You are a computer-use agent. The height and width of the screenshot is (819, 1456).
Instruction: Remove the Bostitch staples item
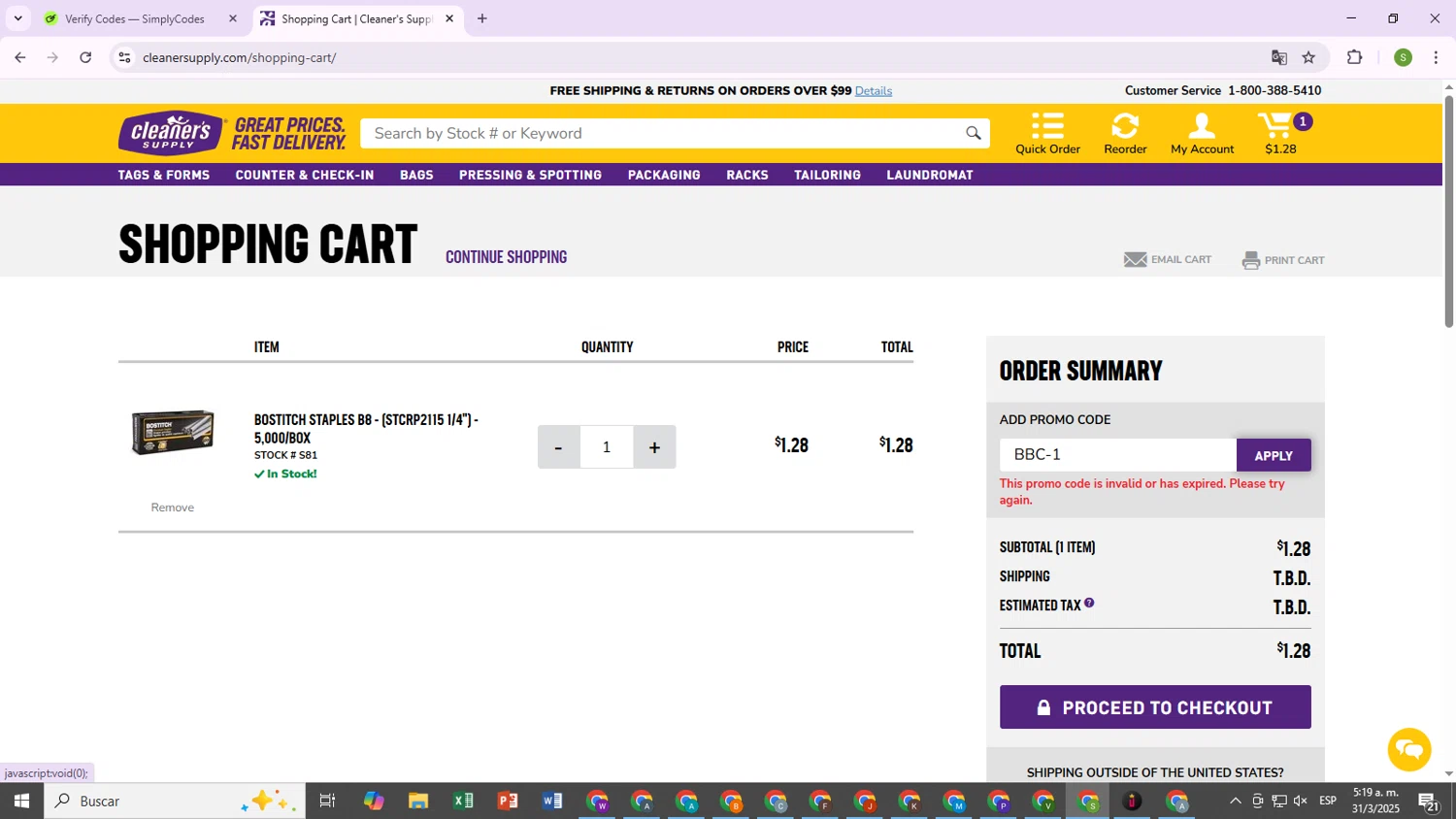(x=173, y=508)
